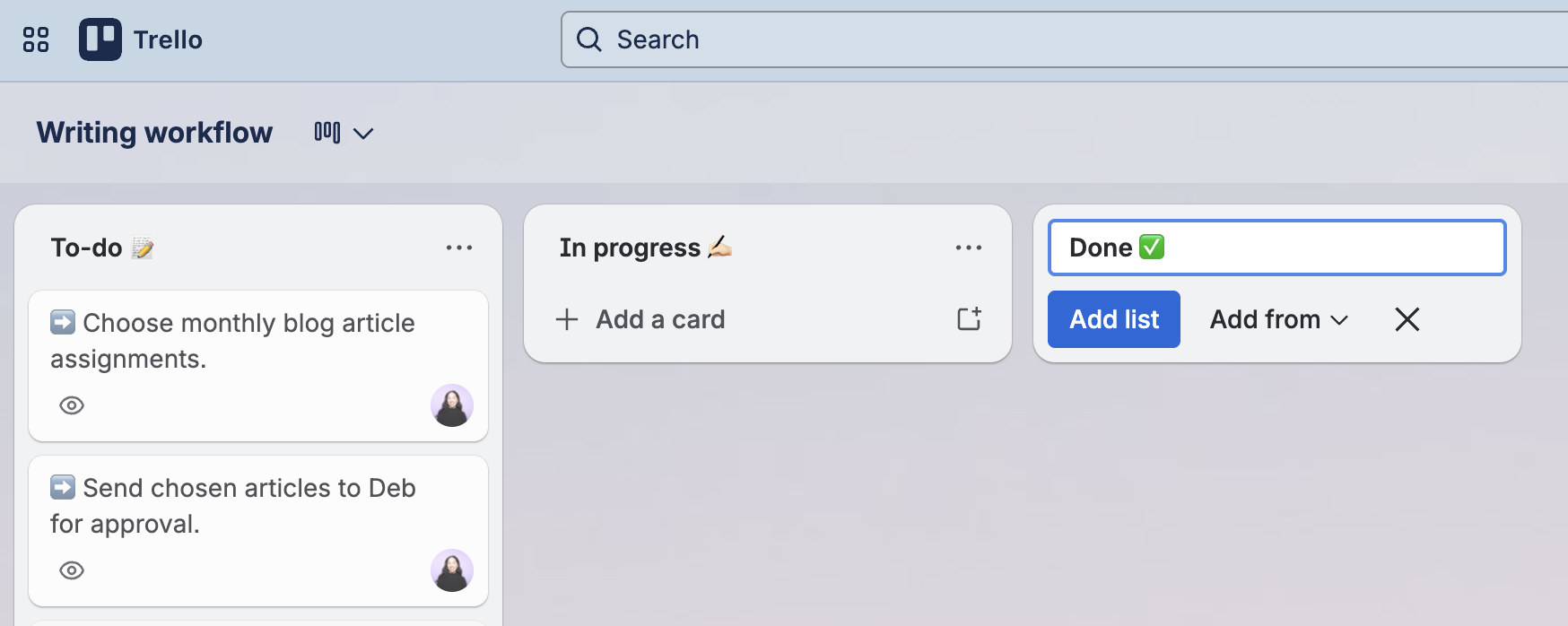Expand the Add from dropdown

(1277, 319)
